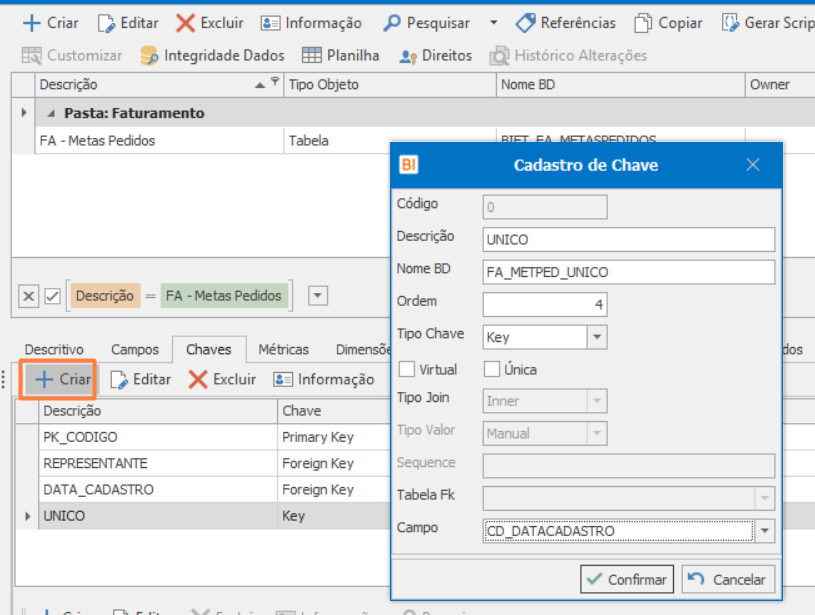
Task: Open the Tabela Fk dropdown
Action: point(765,498)
